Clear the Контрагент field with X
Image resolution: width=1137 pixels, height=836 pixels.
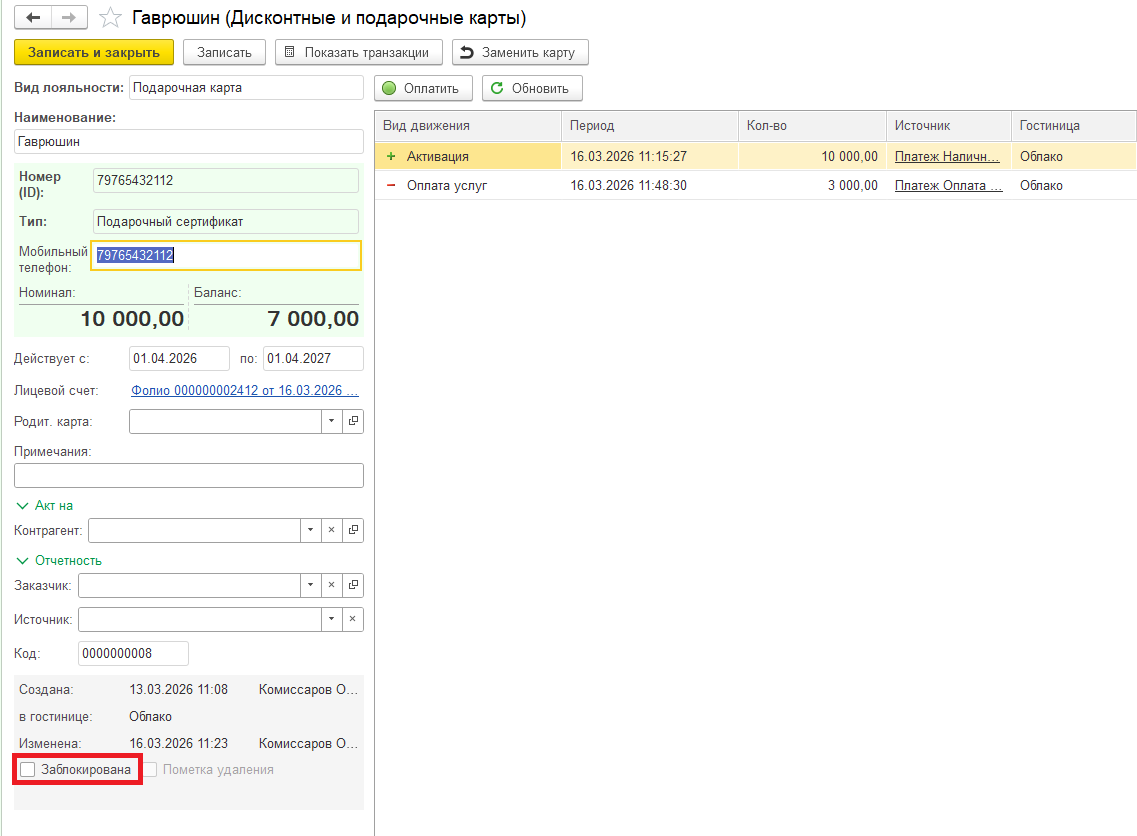331,530
